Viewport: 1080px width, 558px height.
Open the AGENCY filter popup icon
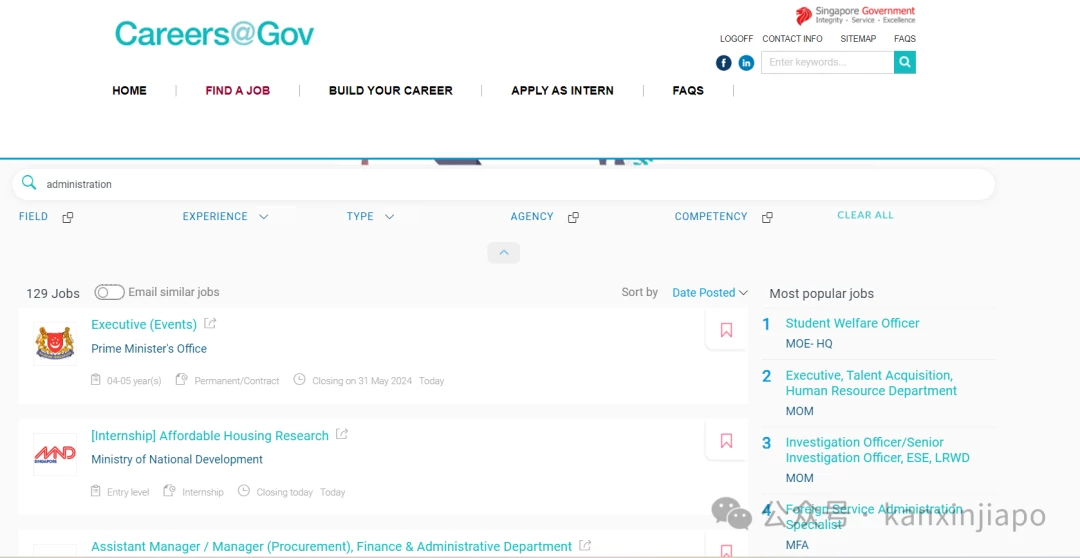573,217
